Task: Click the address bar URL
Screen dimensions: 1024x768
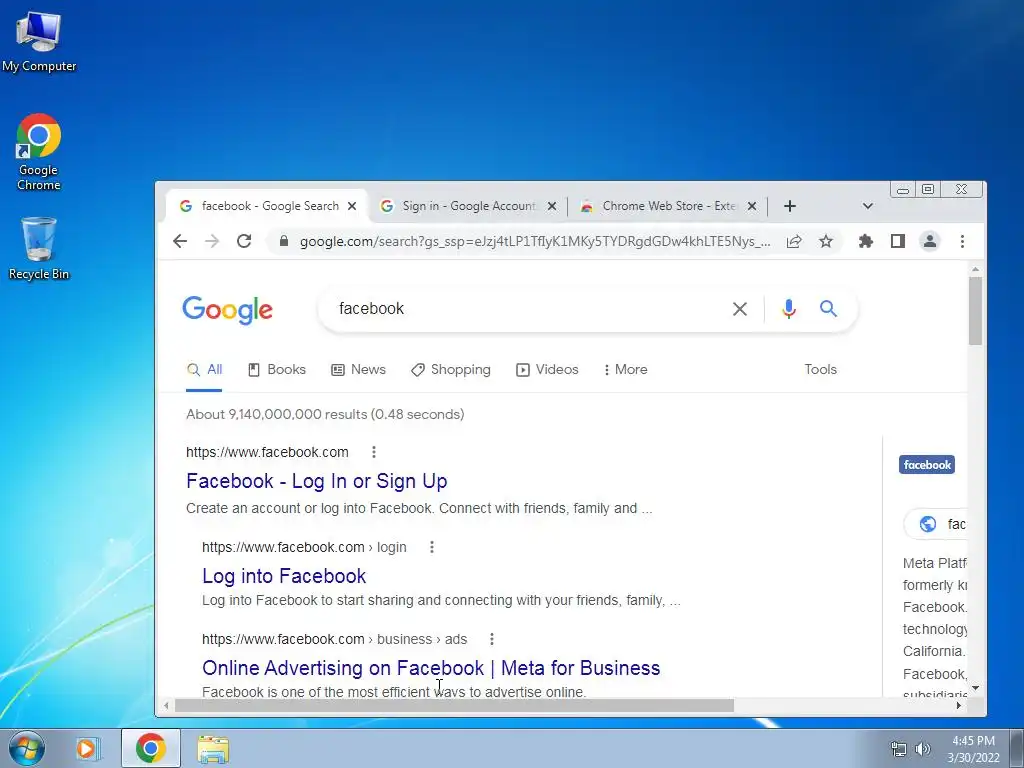Action: click(534, 242)
